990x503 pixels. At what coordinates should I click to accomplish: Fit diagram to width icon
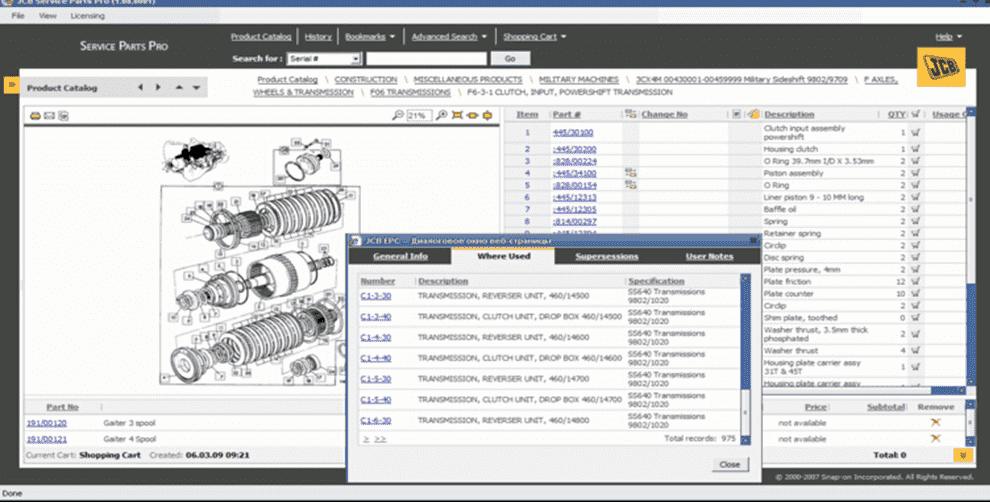point(472,115)
